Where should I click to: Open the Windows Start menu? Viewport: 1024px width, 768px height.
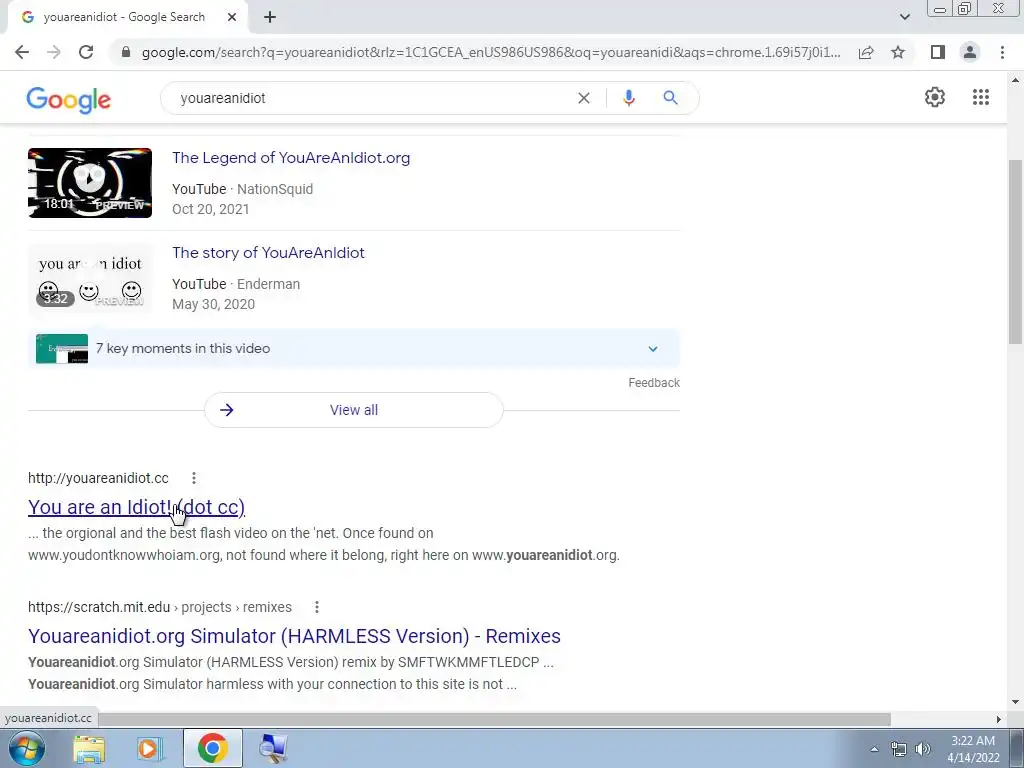26,748
